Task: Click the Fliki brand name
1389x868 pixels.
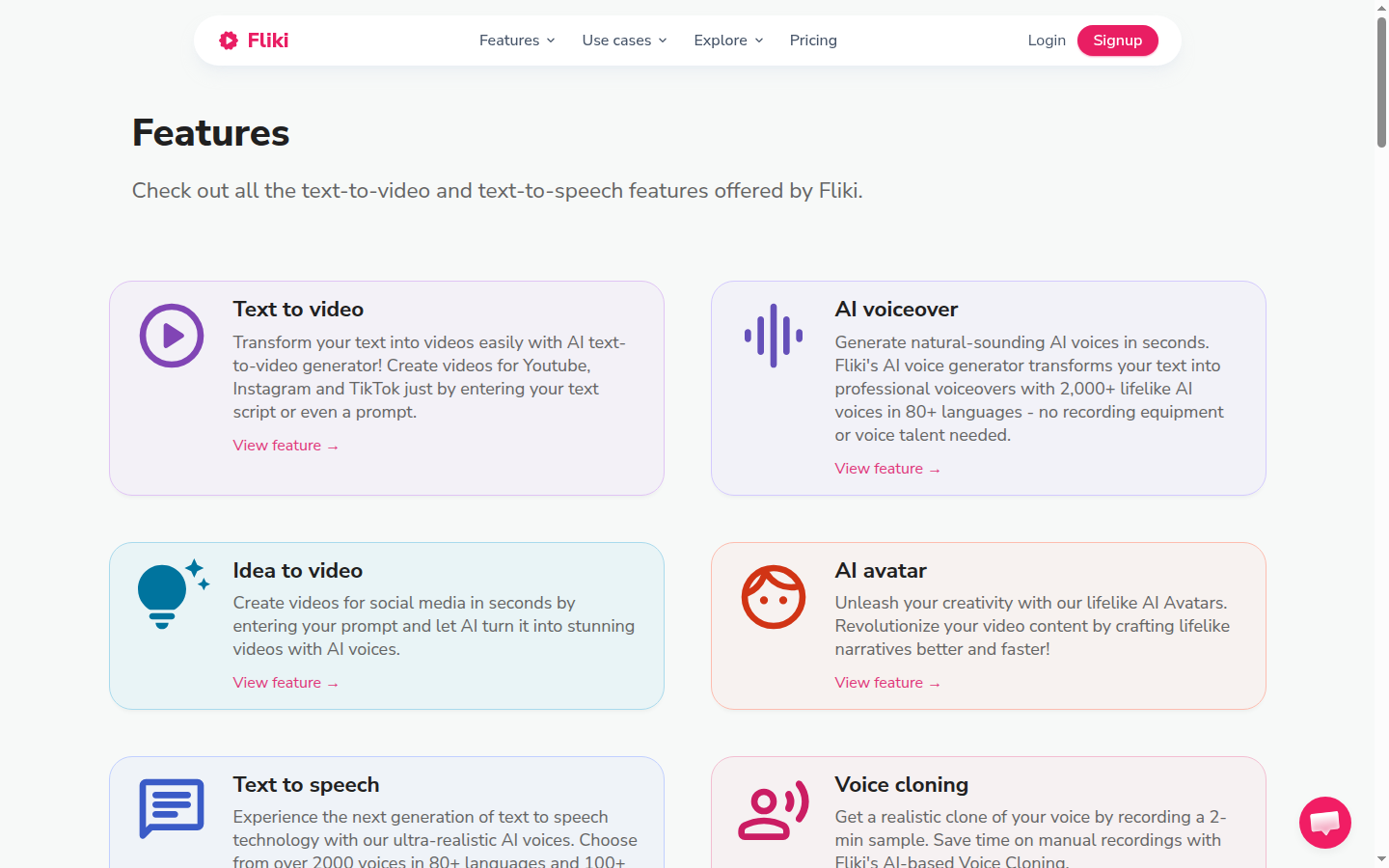Action: (268, 41)
